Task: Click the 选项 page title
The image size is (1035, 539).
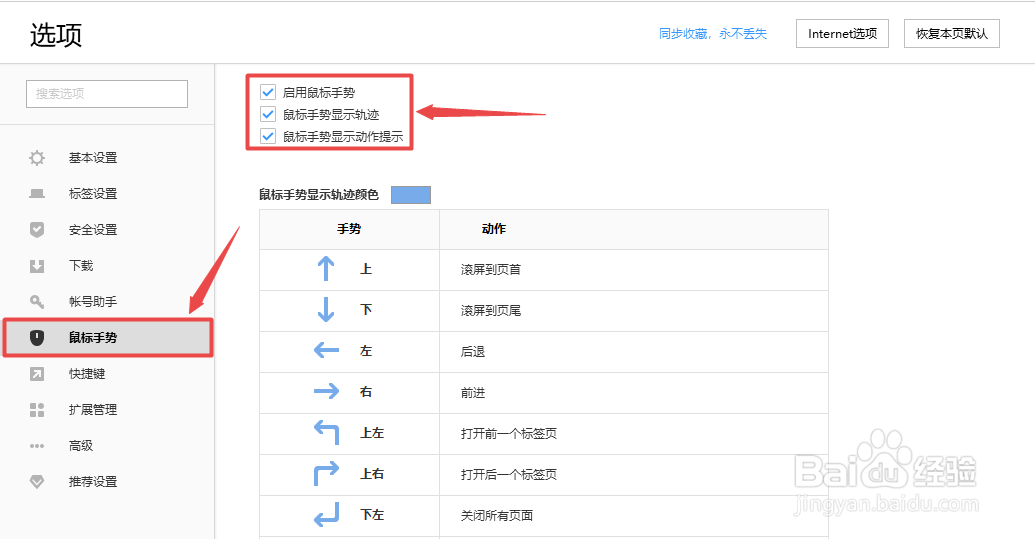Action: click(56, 34)
